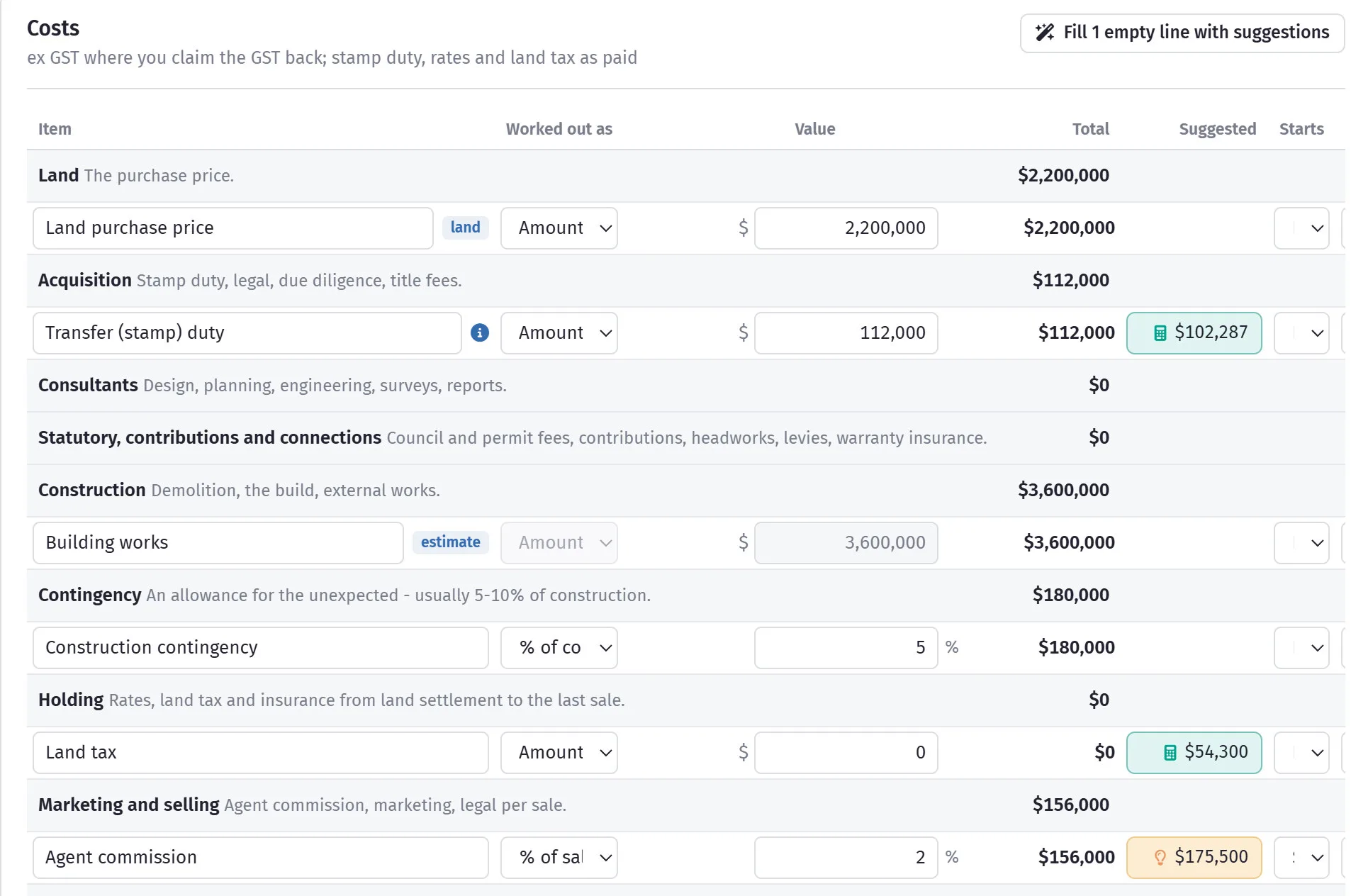Click the Agent commission name field

[260, 857]
